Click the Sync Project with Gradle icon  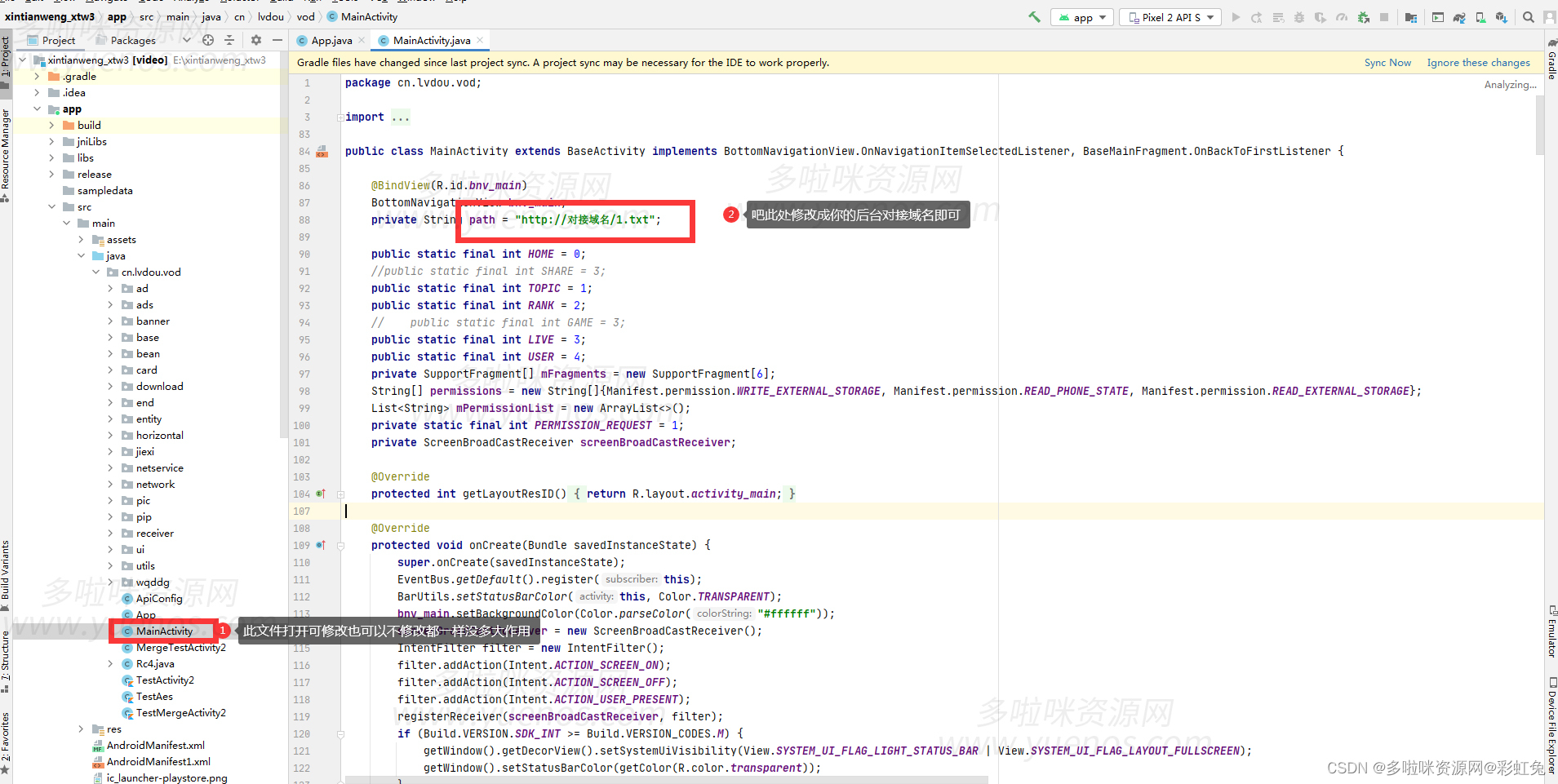[1459, 17]
